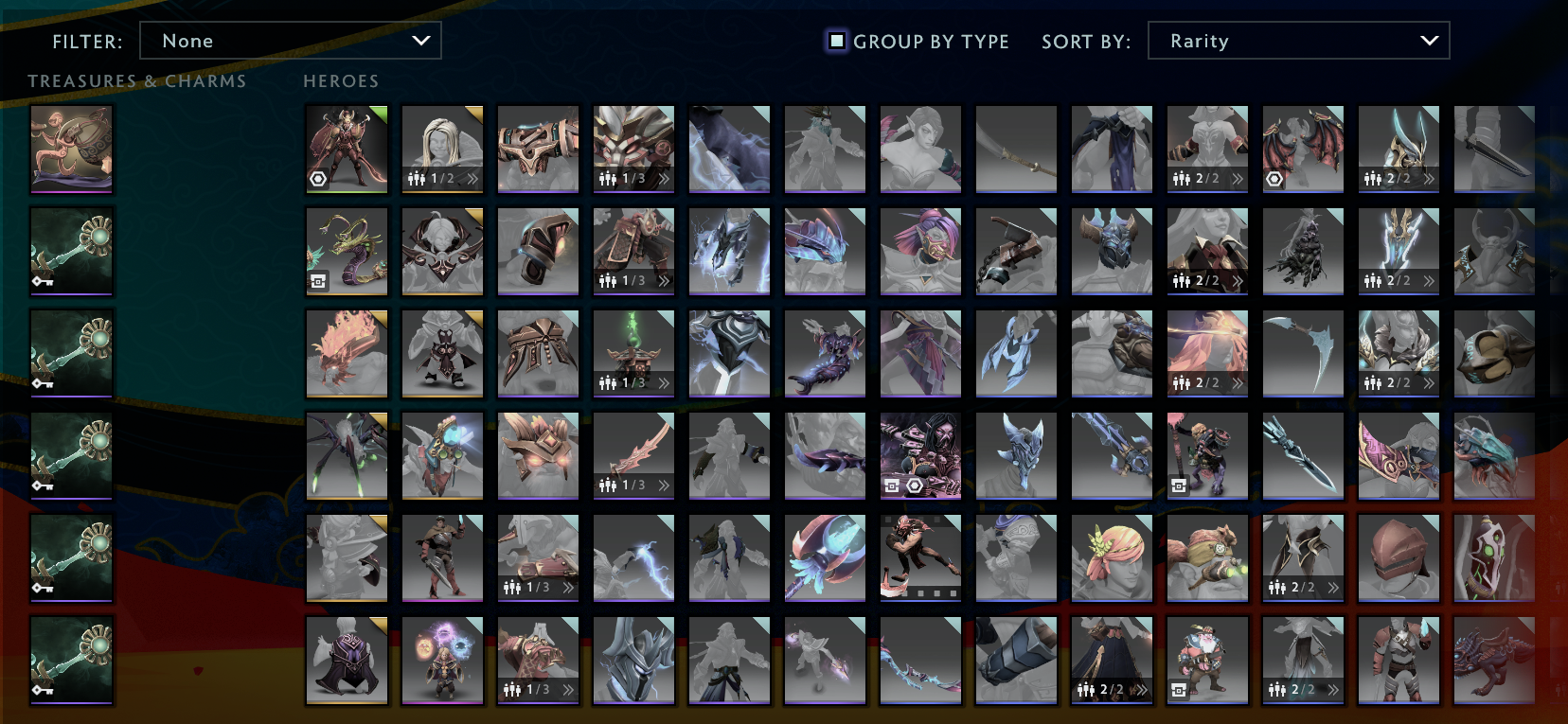Toggle the Group By Type checkbox
This screenshot has height=724, width=1568.
click(x=837, y=41)
